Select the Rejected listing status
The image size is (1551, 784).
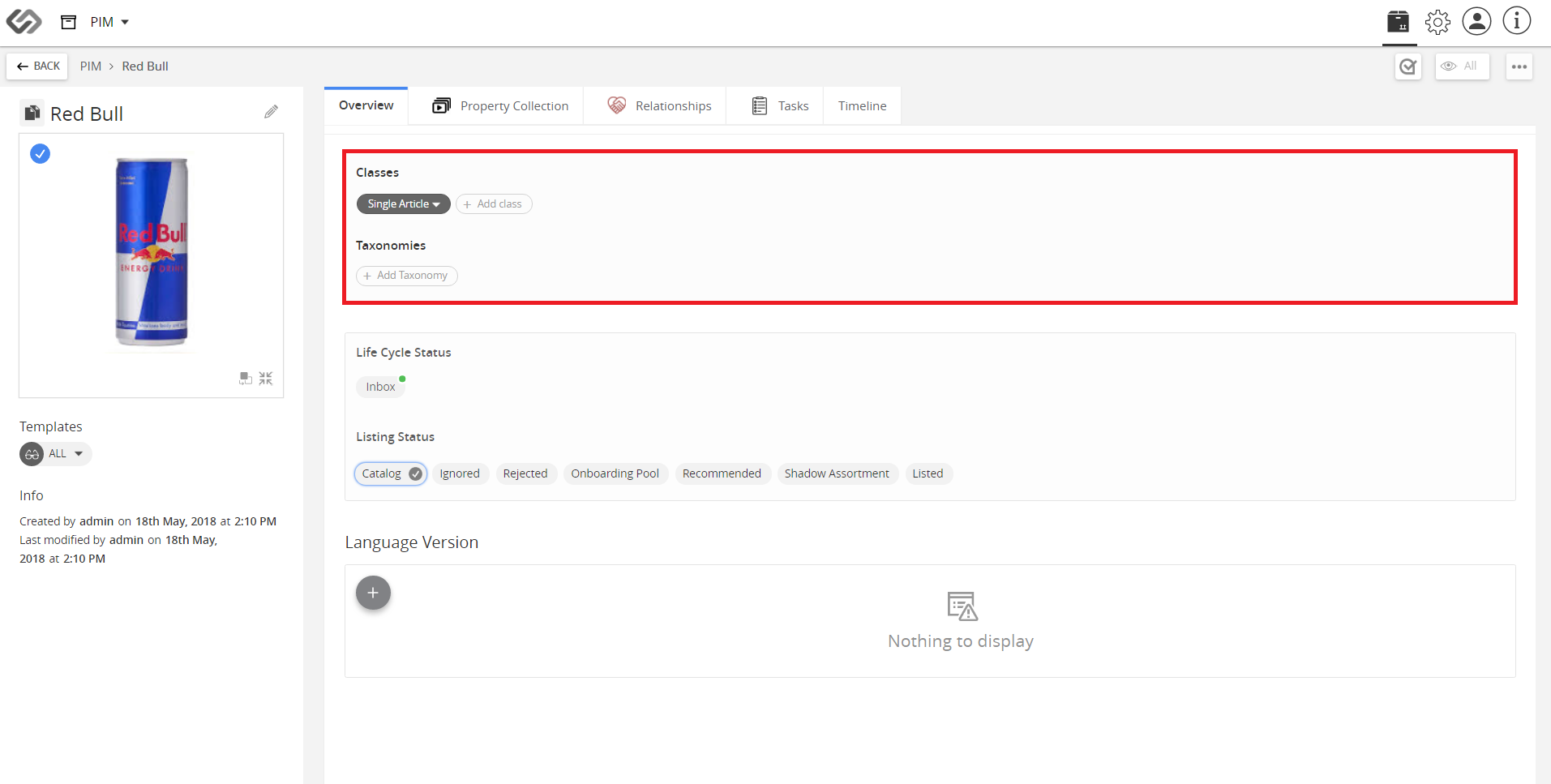point(525,473)
